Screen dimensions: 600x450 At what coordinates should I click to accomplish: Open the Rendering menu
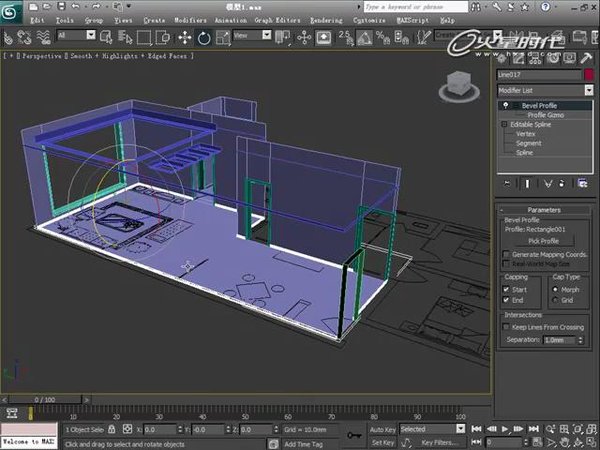(325, 19)
